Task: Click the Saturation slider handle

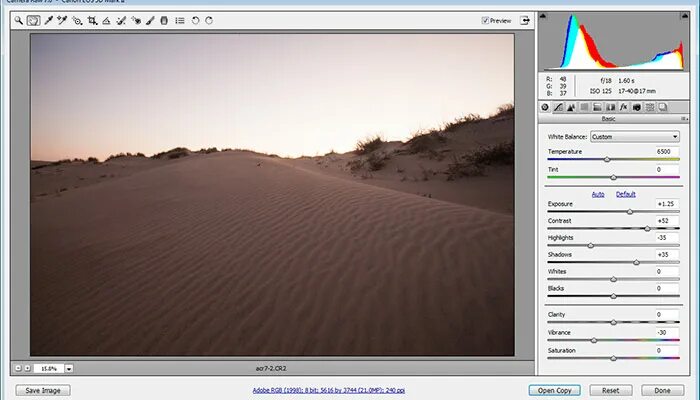Action: (x=613, y=358)
